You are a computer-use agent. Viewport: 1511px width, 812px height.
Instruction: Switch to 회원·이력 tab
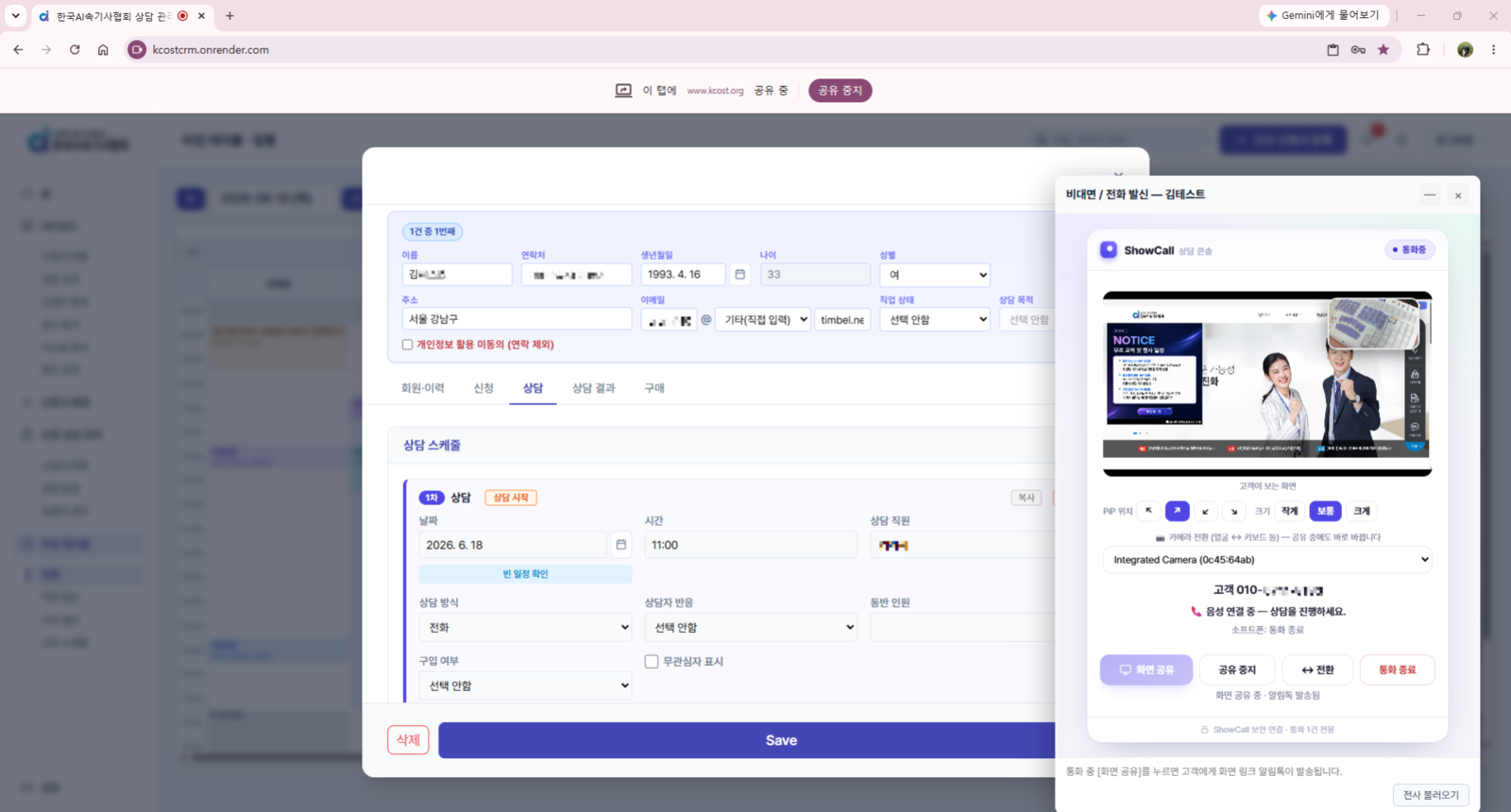[x=422, y=388]
